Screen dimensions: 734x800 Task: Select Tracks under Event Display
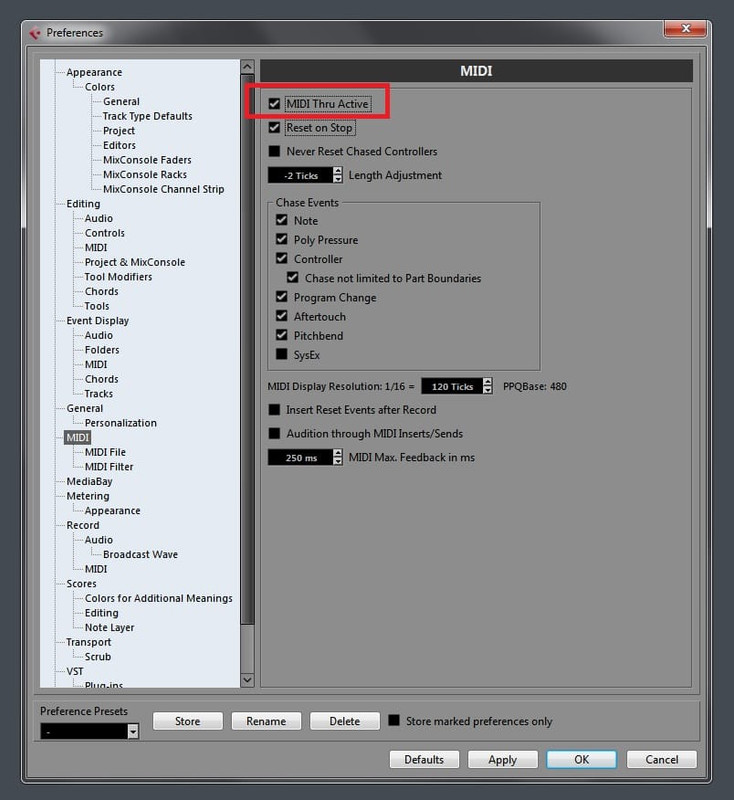98,393
